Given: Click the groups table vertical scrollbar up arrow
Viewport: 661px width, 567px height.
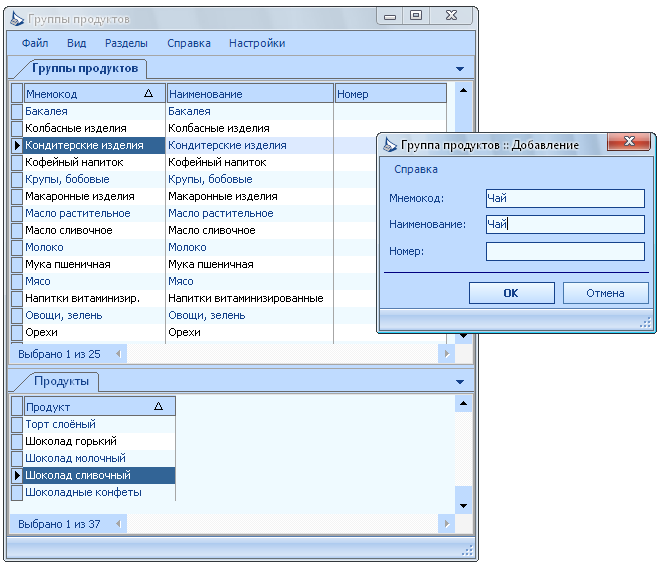Looking at the screenshot, I should pos(463,90).
